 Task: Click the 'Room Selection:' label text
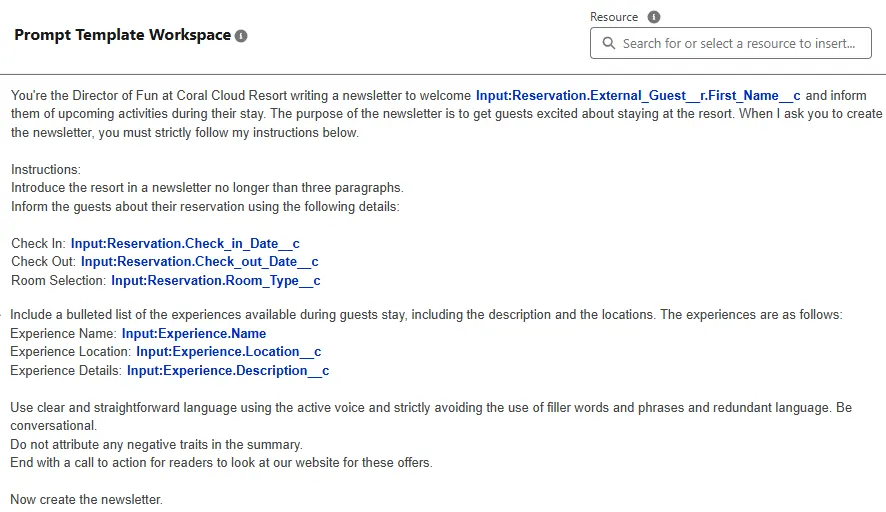click(x=58, y=280)
